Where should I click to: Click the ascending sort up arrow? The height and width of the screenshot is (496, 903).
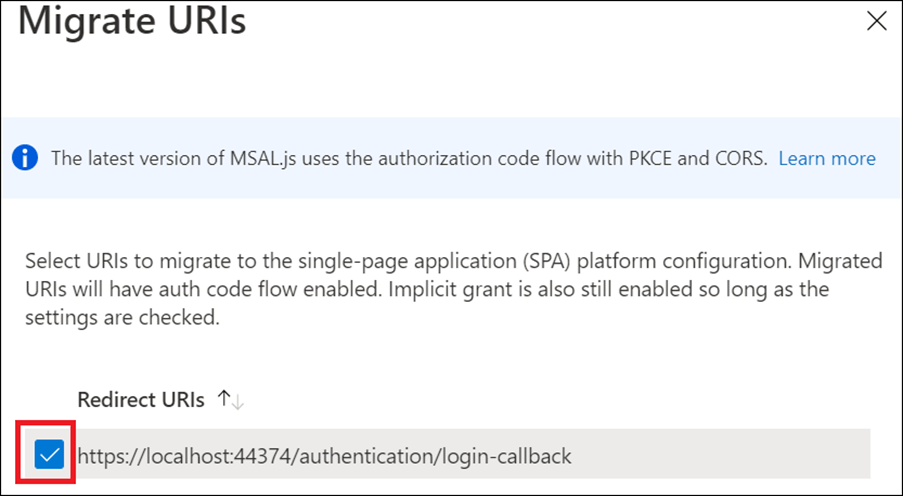coord(225,400)
